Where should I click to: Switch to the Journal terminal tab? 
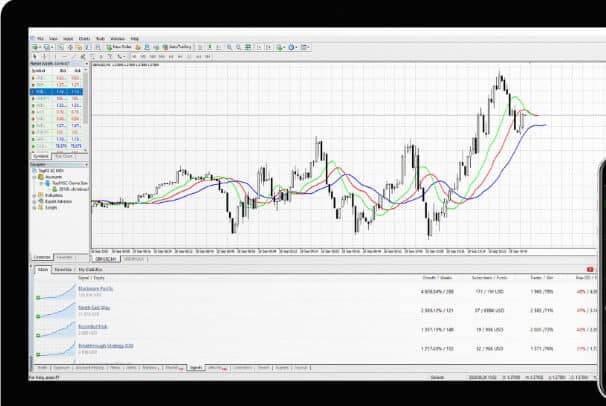click(301, 367)
